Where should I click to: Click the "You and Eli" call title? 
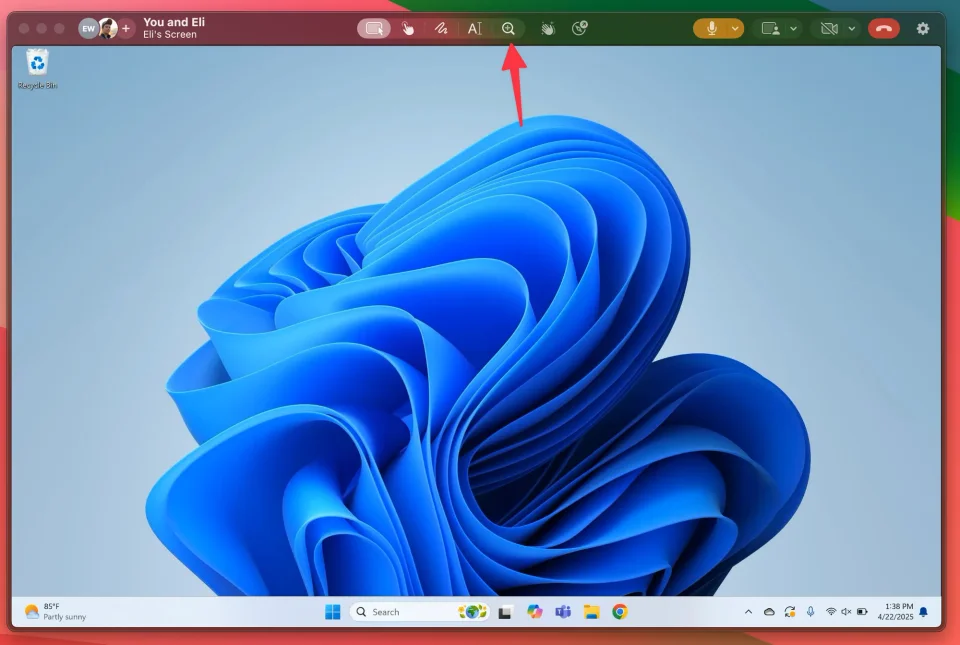coord(174,22)
